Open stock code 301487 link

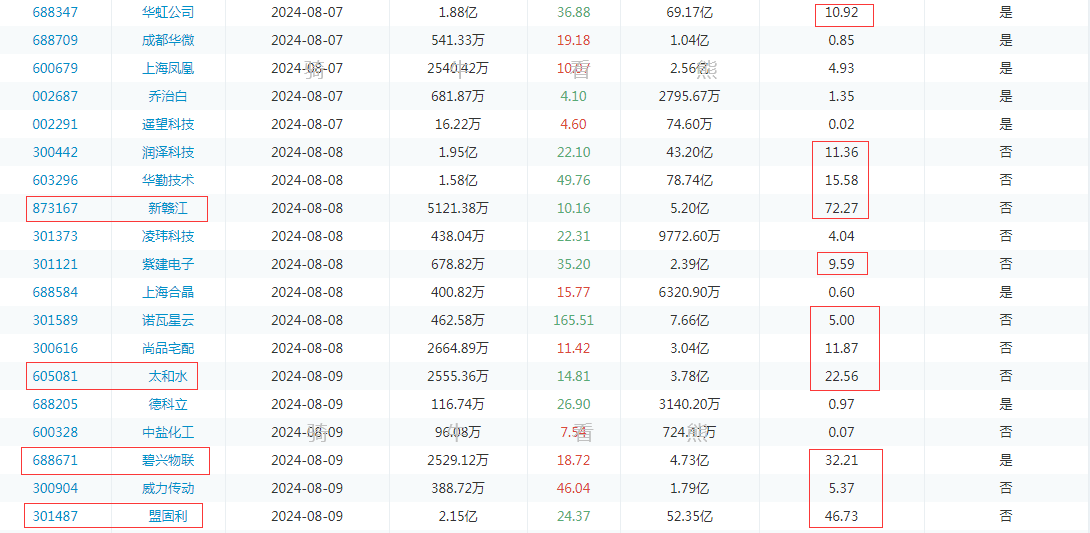click(55, 516)
